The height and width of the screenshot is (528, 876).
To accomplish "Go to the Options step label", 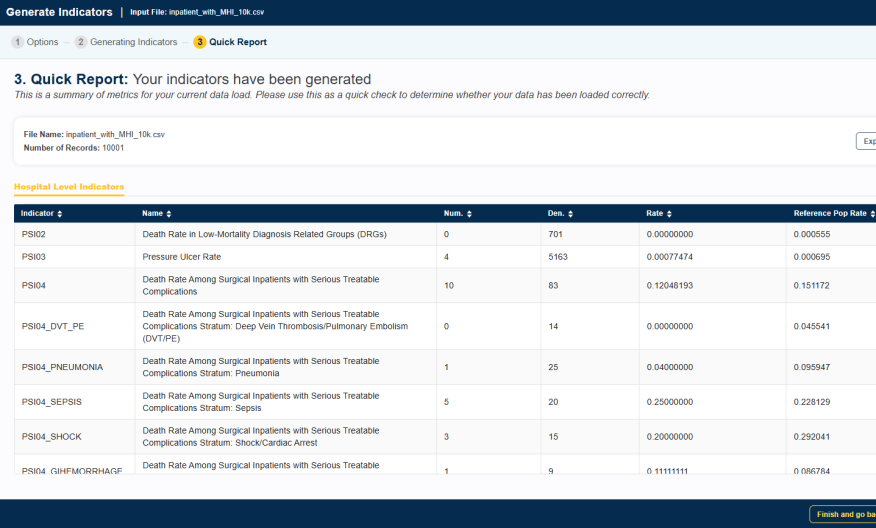I will coord(42,42).
